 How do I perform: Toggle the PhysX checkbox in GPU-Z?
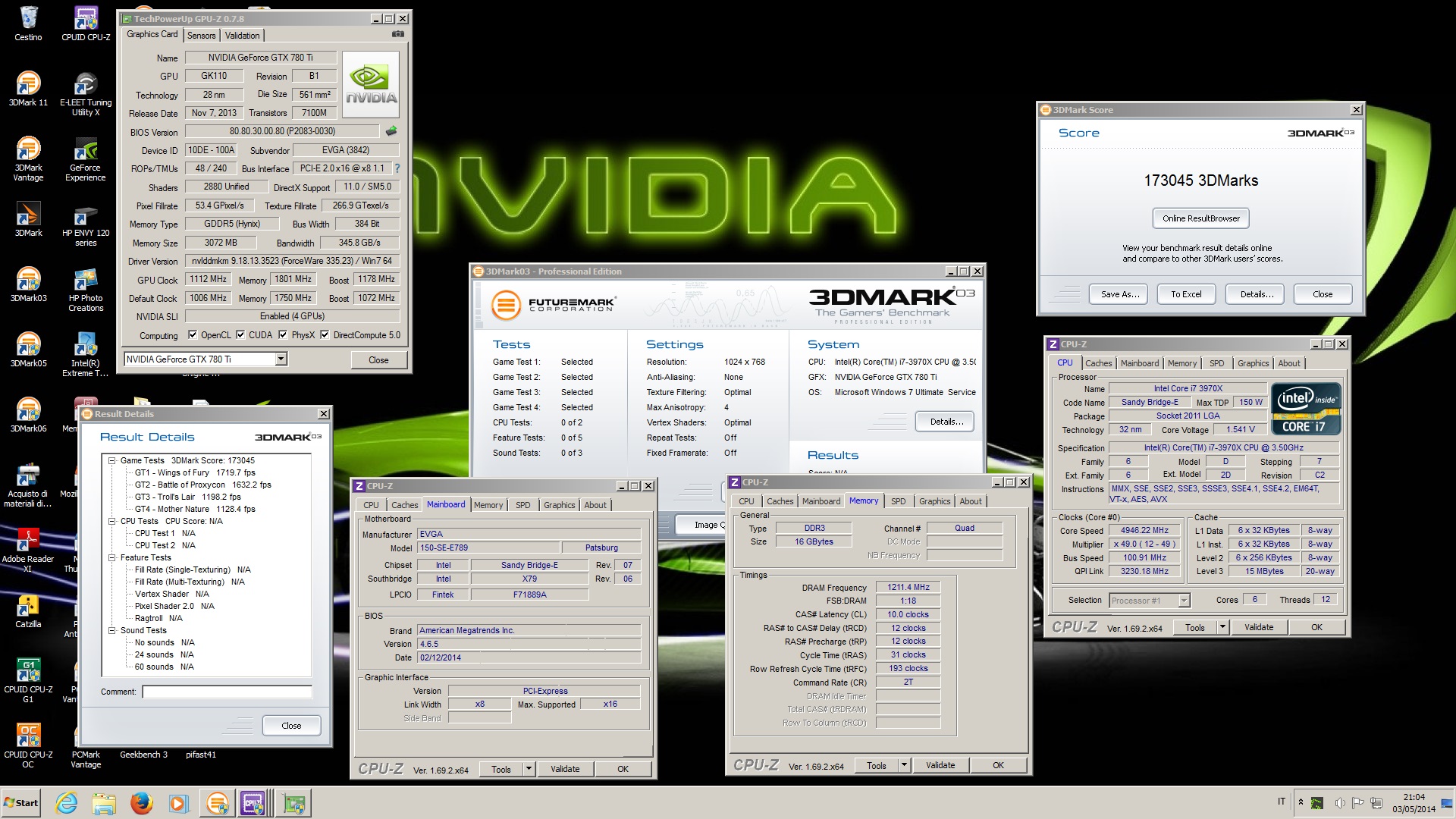coord(282,334)
